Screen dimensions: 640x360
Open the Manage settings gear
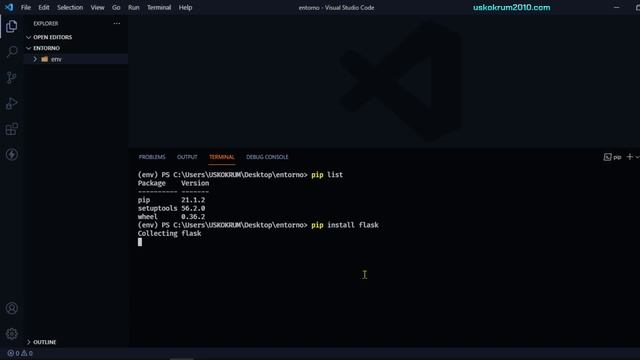11,334
